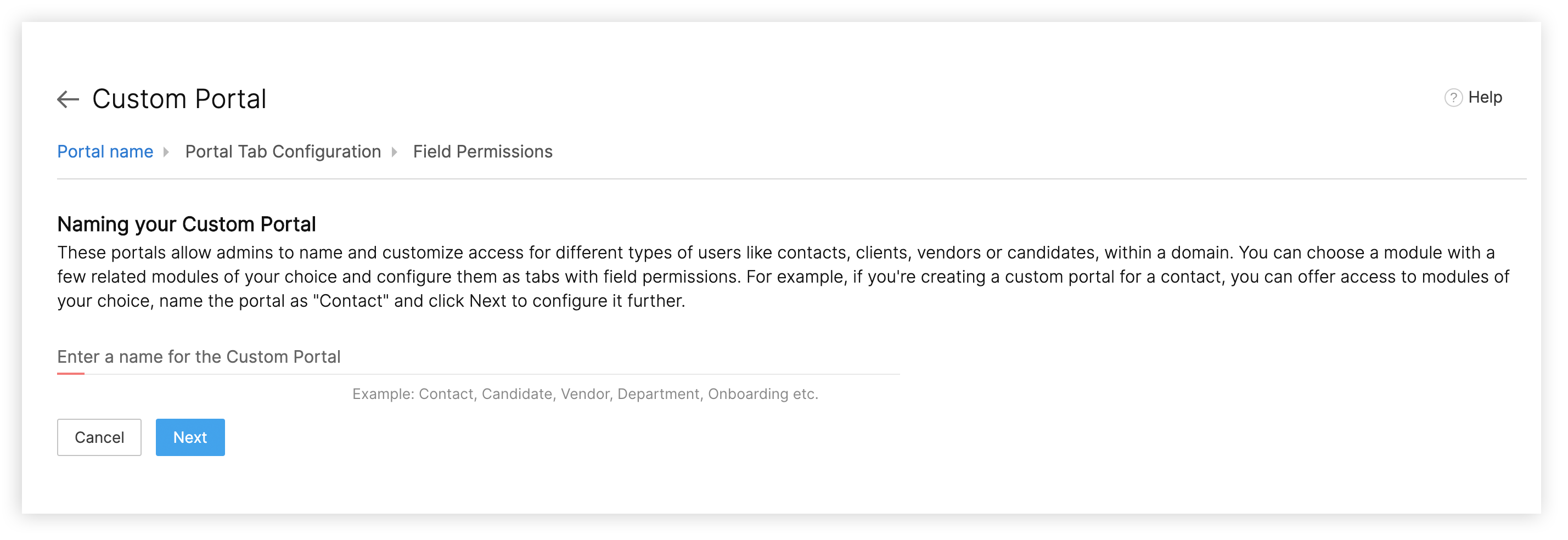Click the Custom Portal page title
The height and width of the screenshot is (540, 1568).
click(x=179, y=99)
